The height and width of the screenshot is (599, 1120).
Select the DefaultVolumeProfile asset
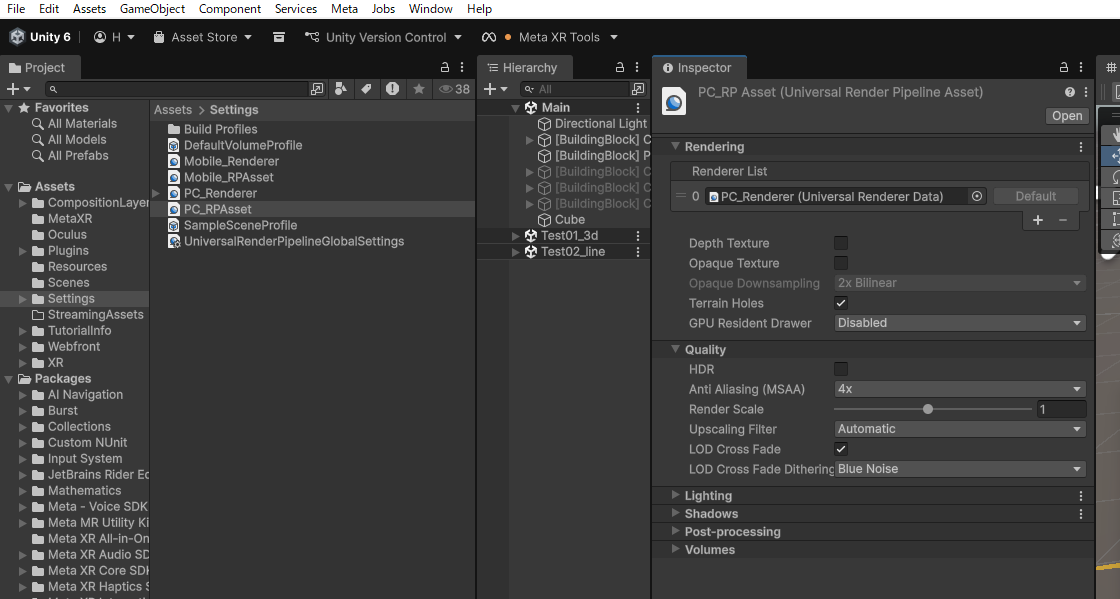243,145
